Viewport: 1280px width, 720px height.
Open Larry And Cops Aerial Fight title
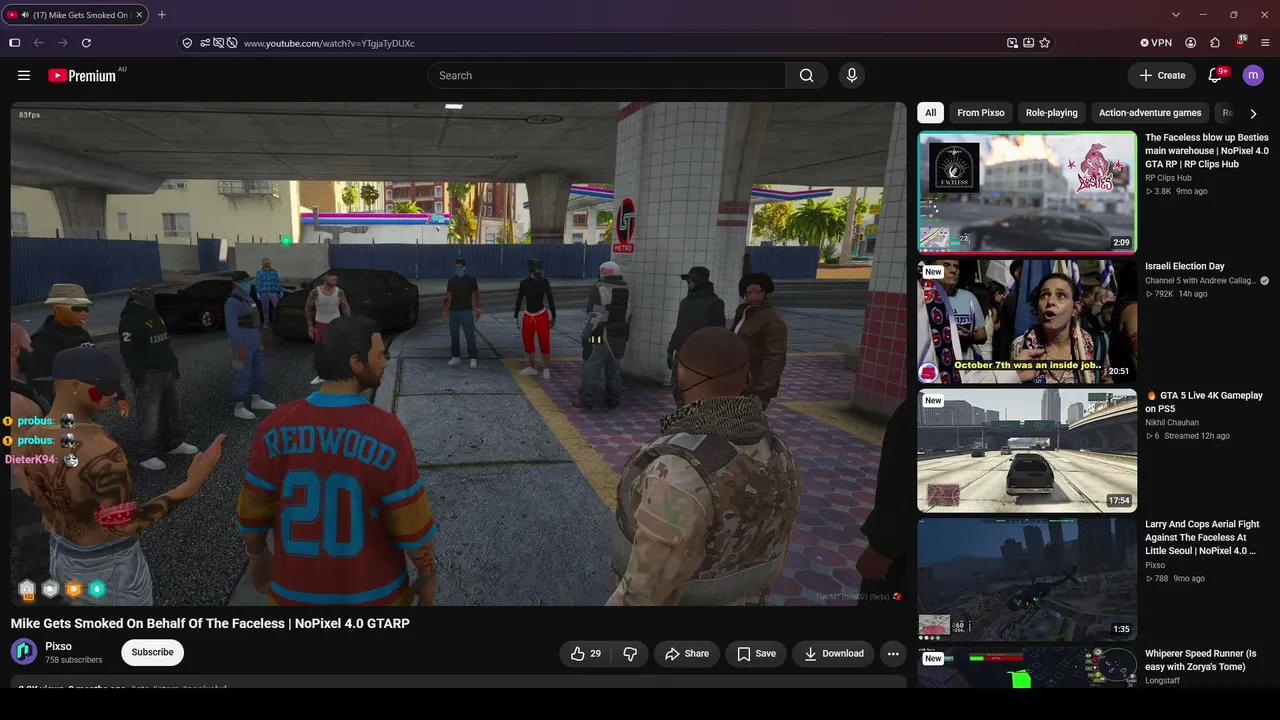(x=1201, y=537)
